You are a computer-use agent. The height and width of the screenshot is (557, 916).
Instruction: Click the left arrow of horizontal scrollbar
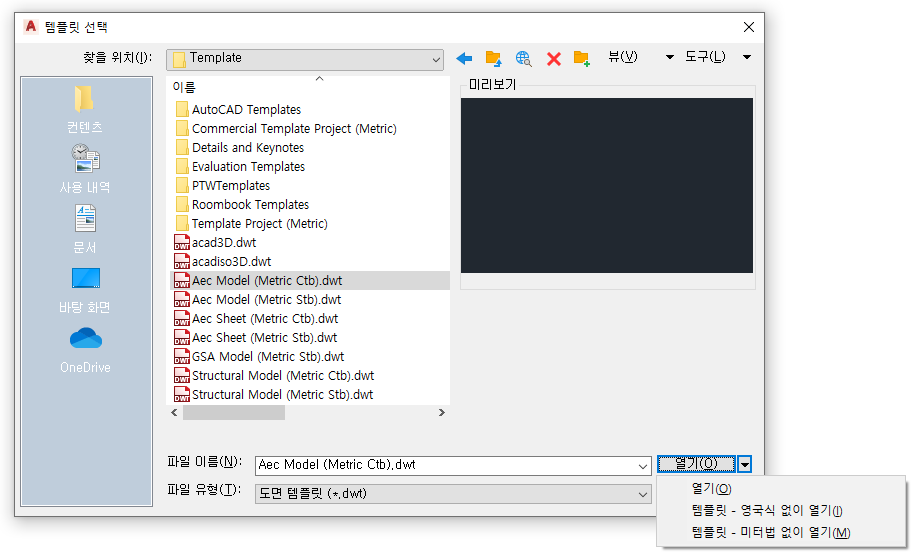point(175,413)
